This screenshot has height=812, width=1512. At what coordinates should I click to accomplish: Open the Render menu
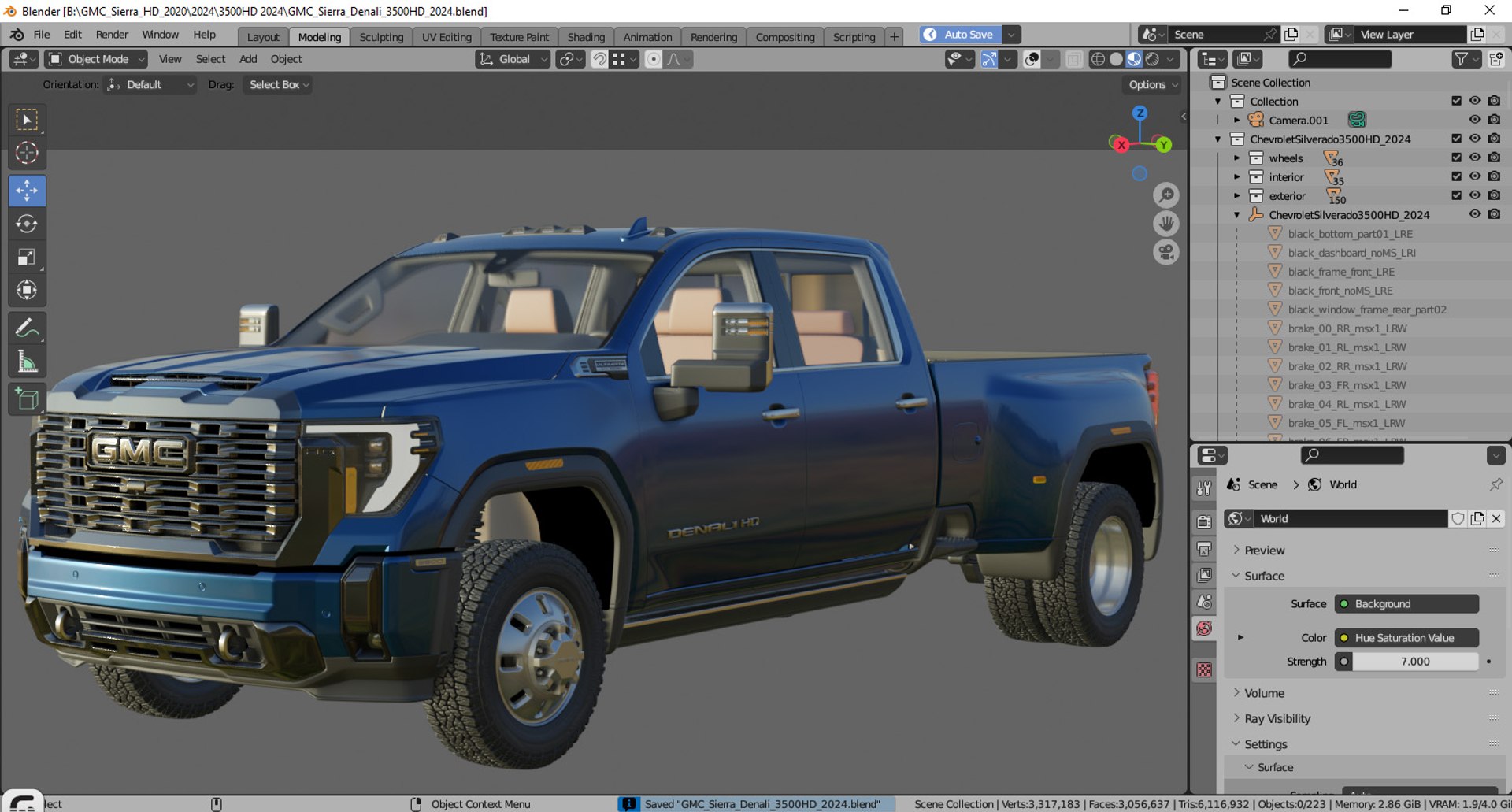[x=112, y=35]
